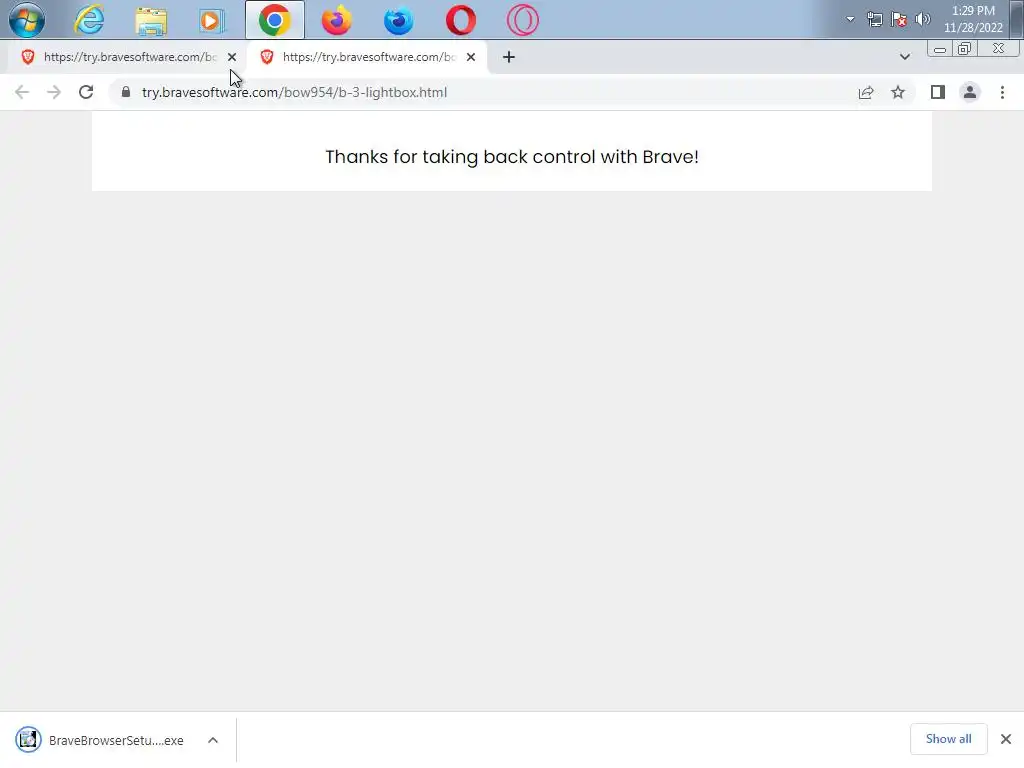Open a new tab with plus button
Image resolution: width=1024 pixels, height=768 pixels.
(x=509, y=57)
